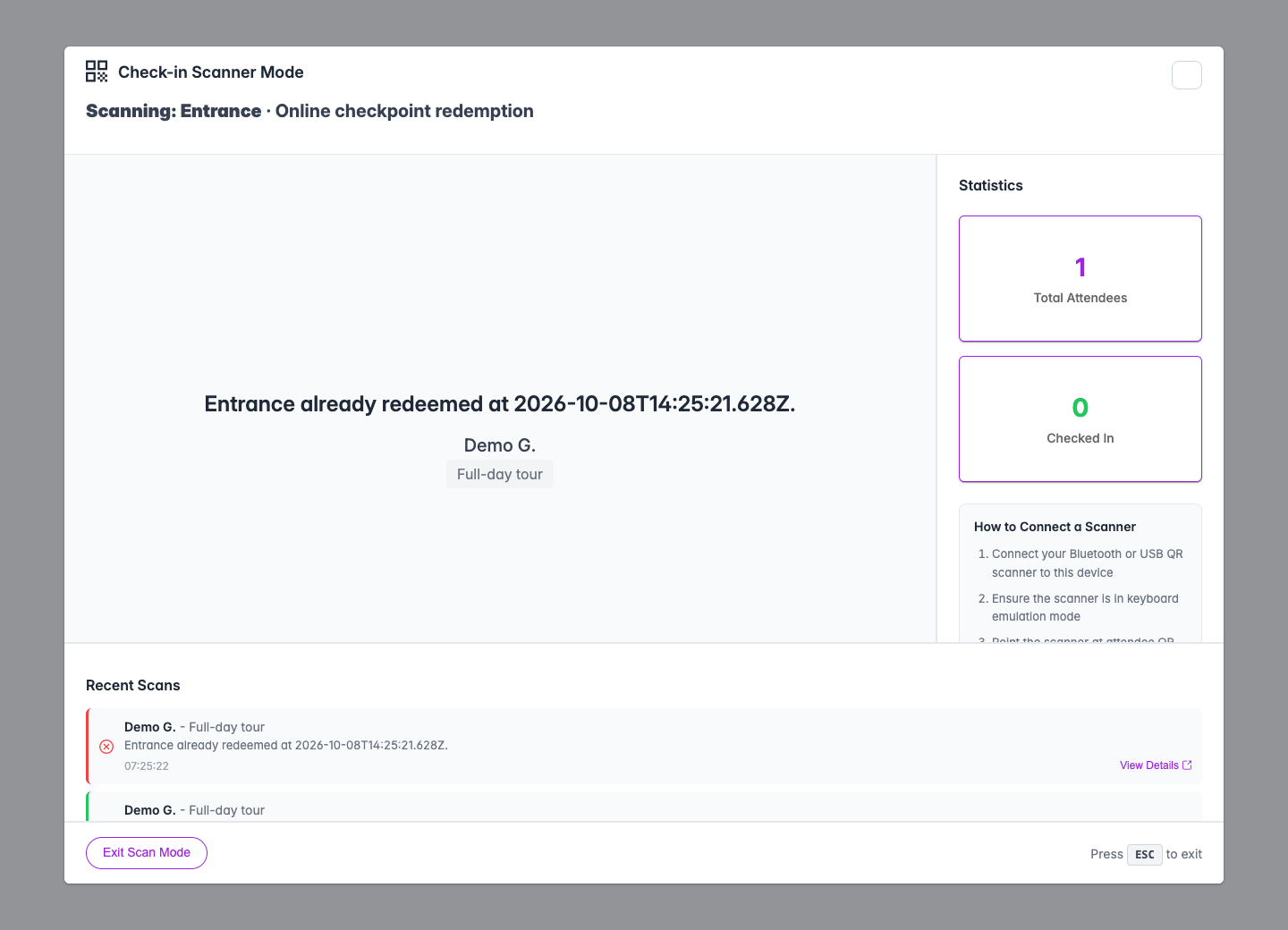Image resolution: width=1288 pixels, height=930 pixels.
Task: Open View Details for the failed scan
Action: tap(1156, 765)
